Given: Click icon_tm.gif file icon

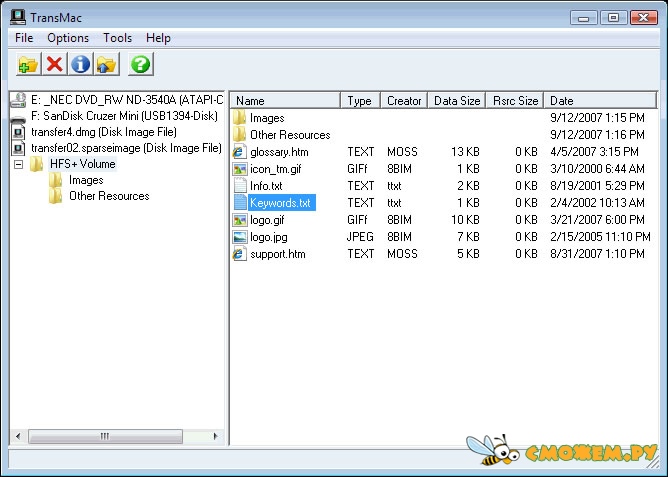Looking at the screenshot, I should click(239, 169).
